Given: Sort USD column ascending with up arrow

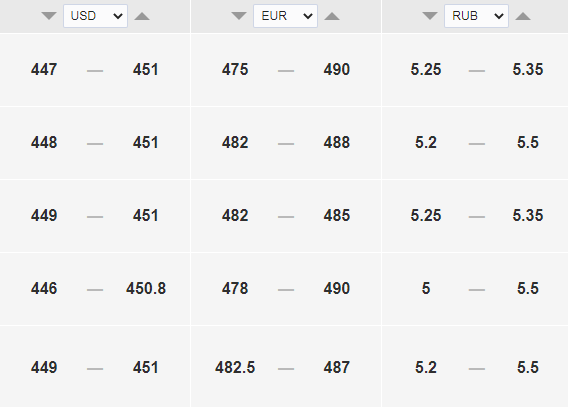Looking at the screenshot, I should pyautogui.click(x=142, y=16).
